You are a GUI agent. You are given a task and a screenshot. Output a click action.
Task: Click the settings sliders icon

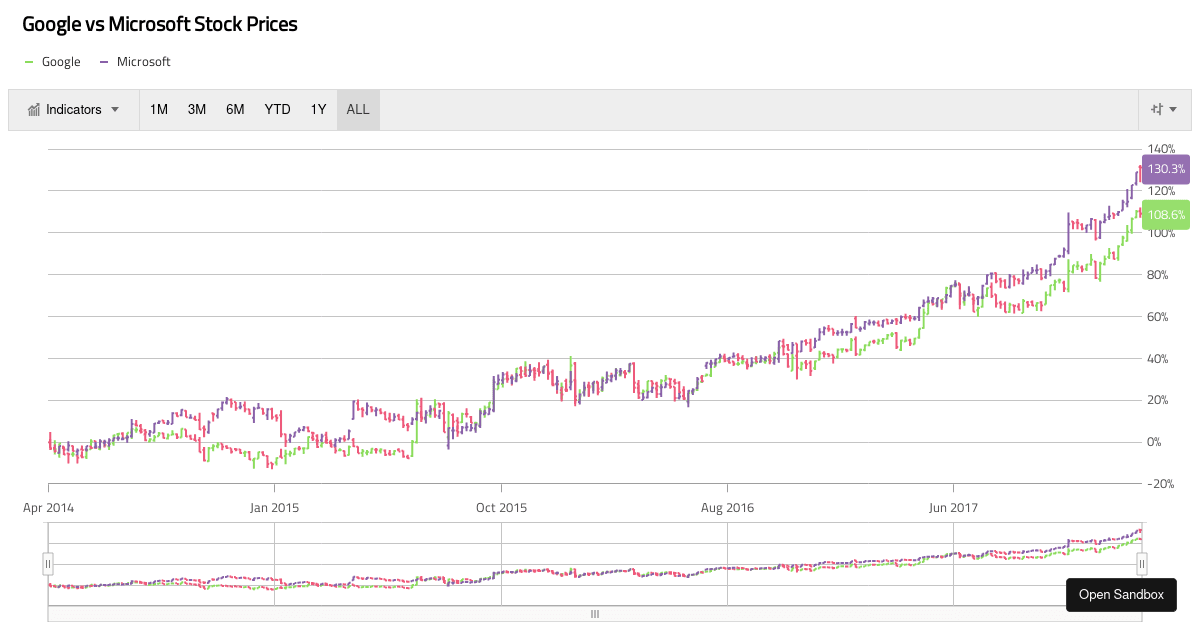pos(1157,109)
